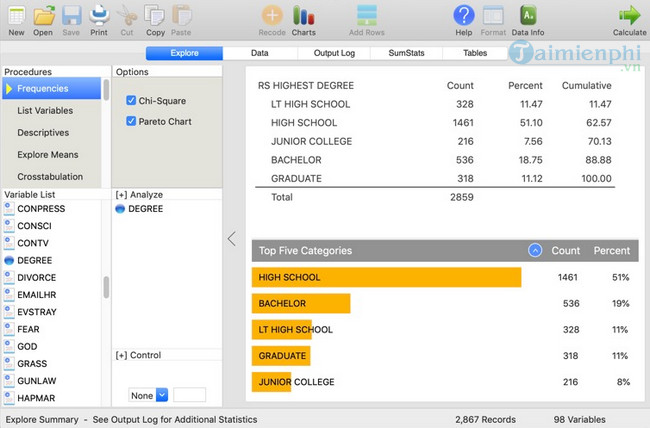Run the Calculate arrow button
This screenshot has width=650, height=428.
click(629, 16)
